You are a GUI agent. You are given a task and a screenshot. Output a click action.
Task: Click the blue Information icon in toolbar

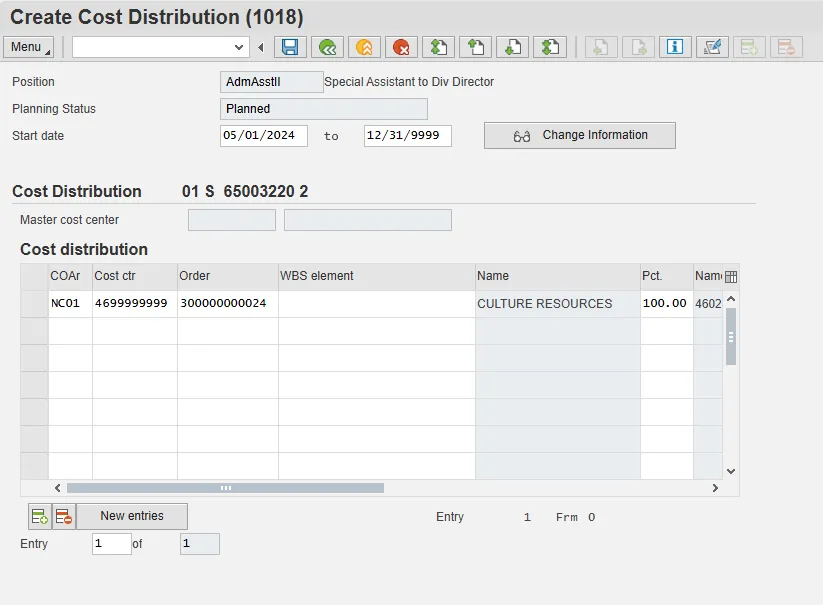(x=675, y=47)
